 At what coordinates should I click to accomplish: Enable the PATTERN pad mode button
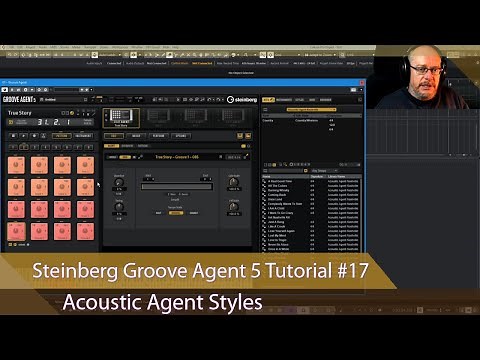62,136
